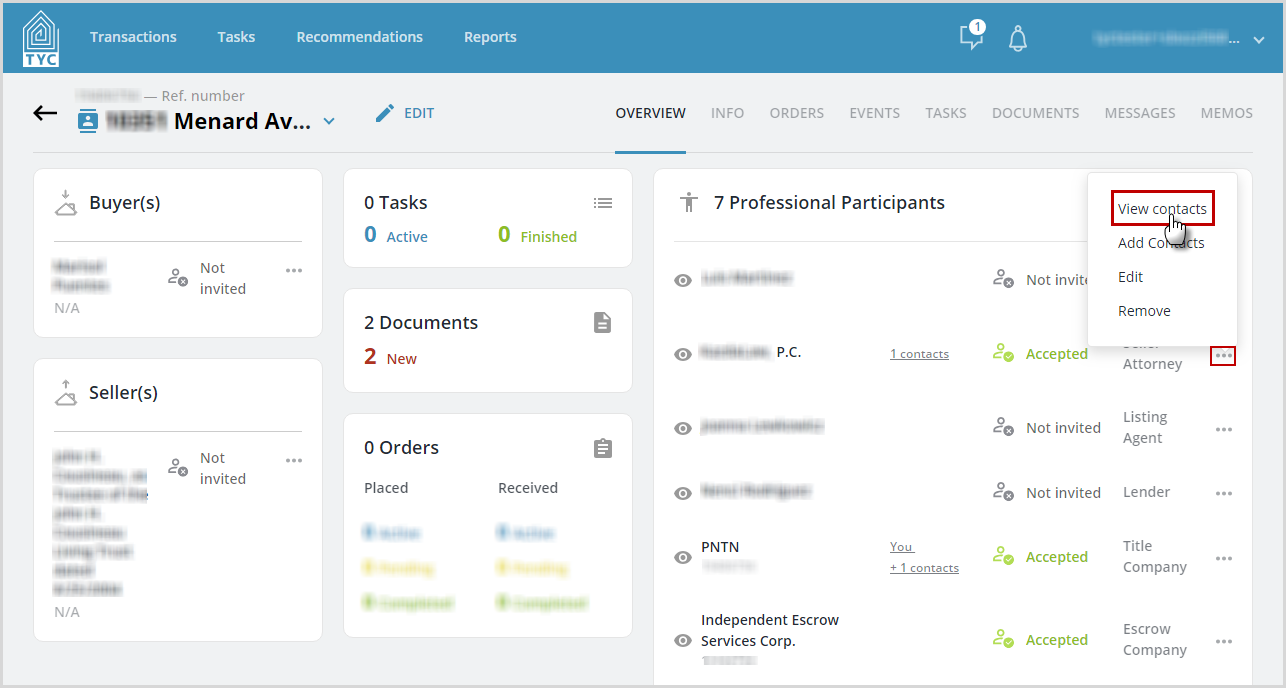Click the '0 Orders' heading

tap(402, 448)
